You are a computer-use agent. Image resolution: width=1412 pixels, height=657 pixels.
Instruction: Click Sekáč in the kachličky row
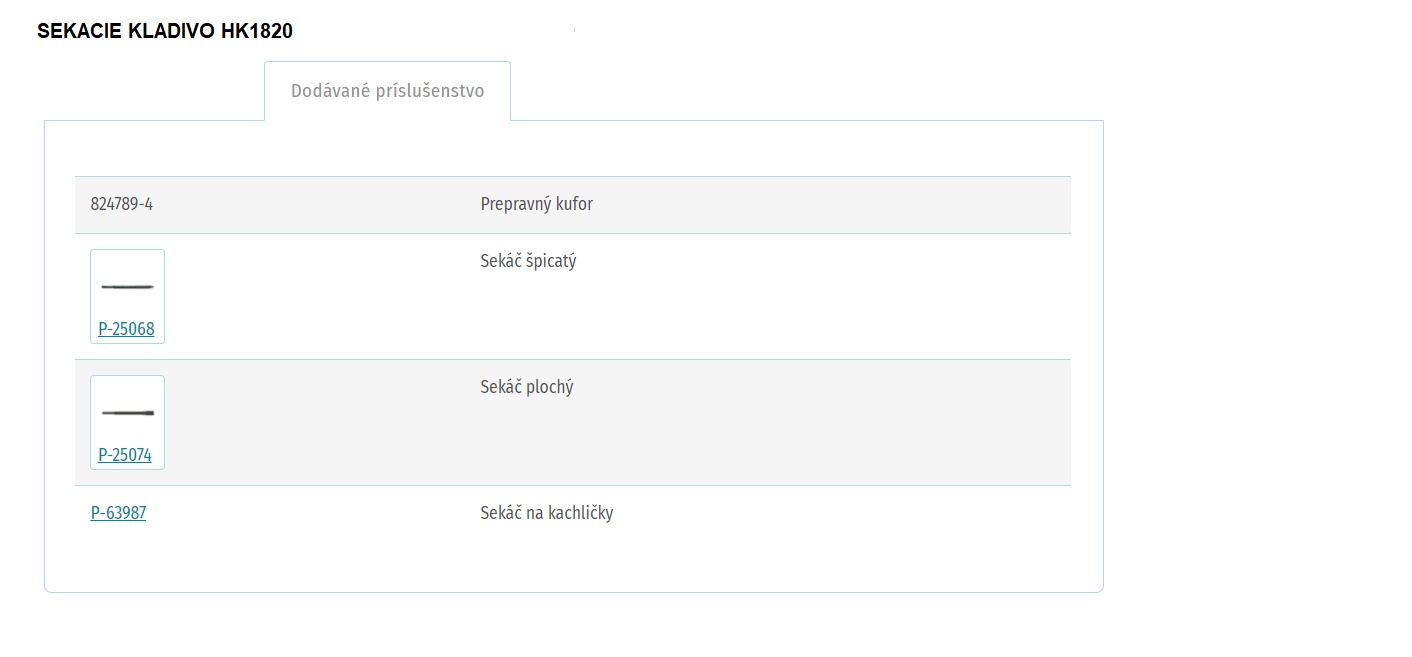click(x=501, y=513)
